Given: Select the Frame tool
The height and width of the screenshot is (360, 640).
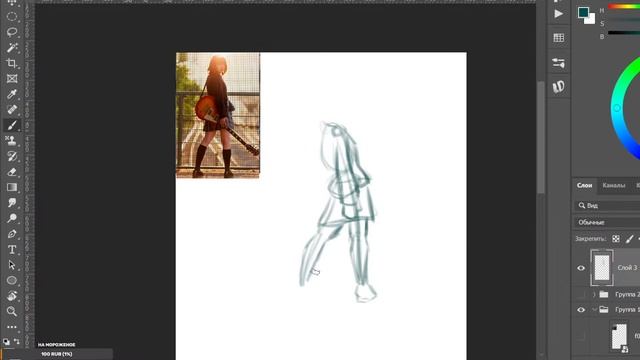Looking at the screenshot, I should click(12, 78).
